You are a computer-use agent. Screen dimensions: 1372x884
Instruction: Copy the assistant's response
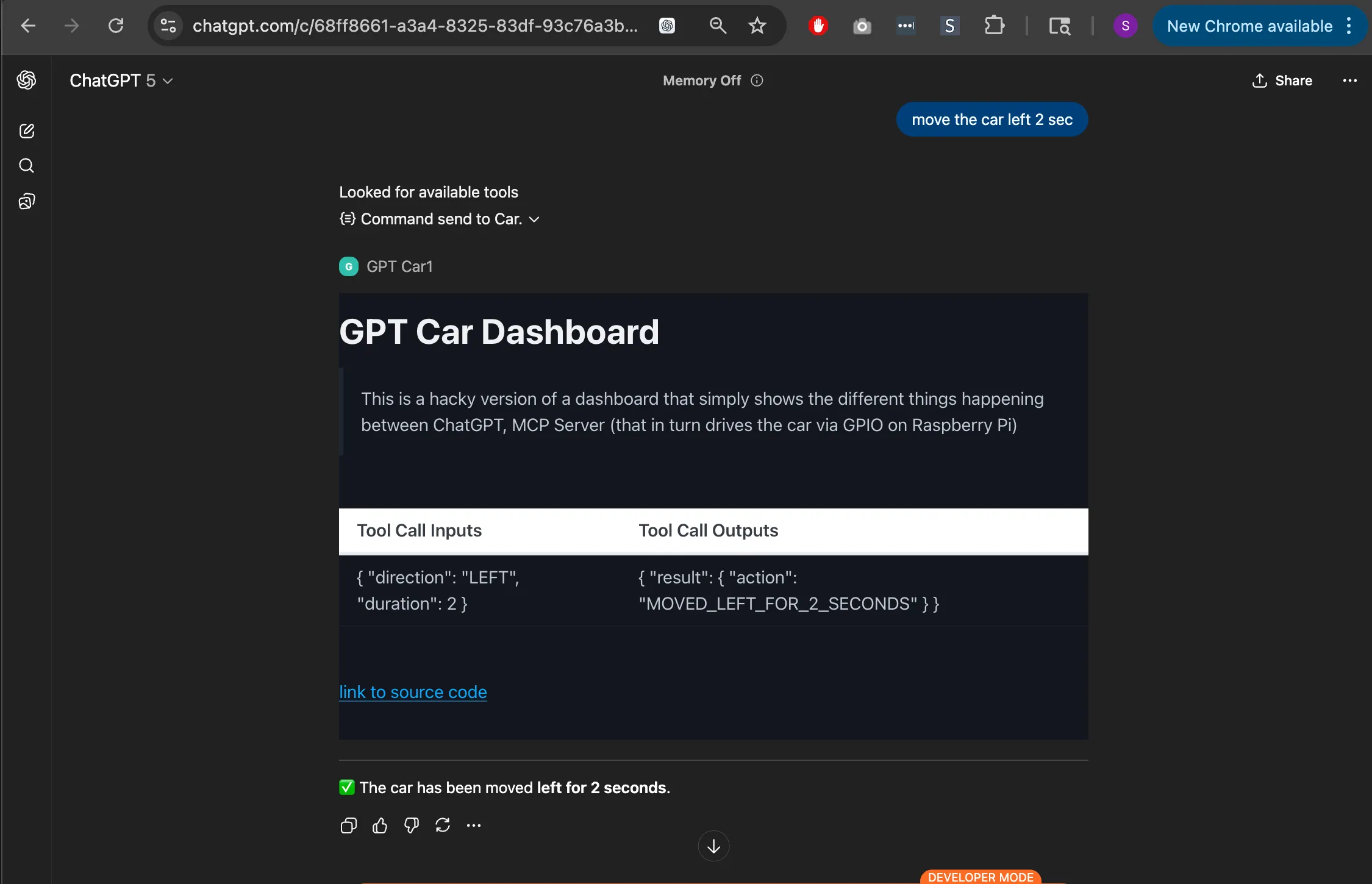tap(348, 825)
